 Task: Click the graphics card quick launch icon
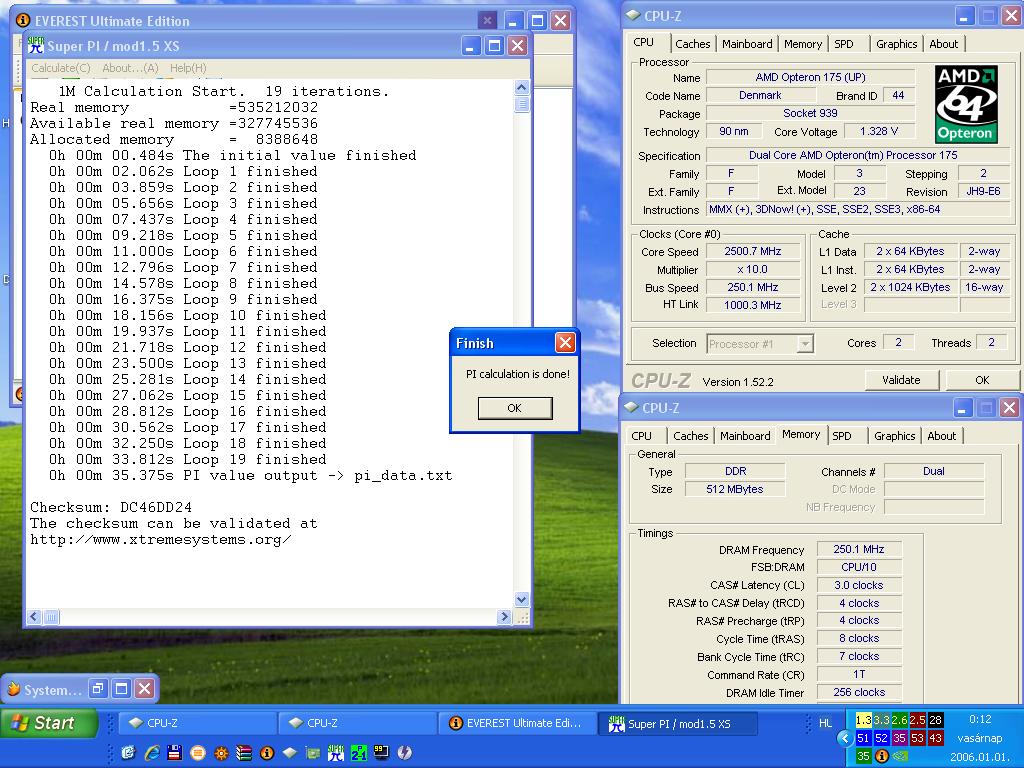coord(313,753)
